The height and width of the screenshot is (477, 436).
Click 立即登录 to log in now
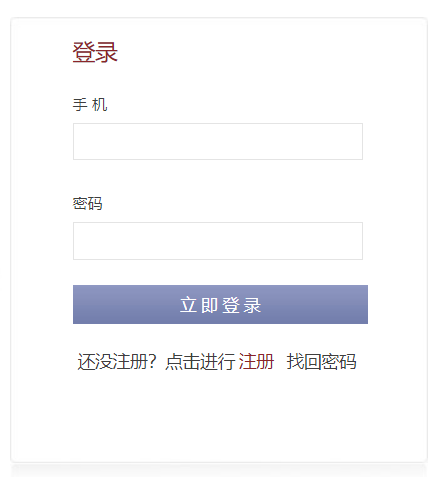coord(220,304)
